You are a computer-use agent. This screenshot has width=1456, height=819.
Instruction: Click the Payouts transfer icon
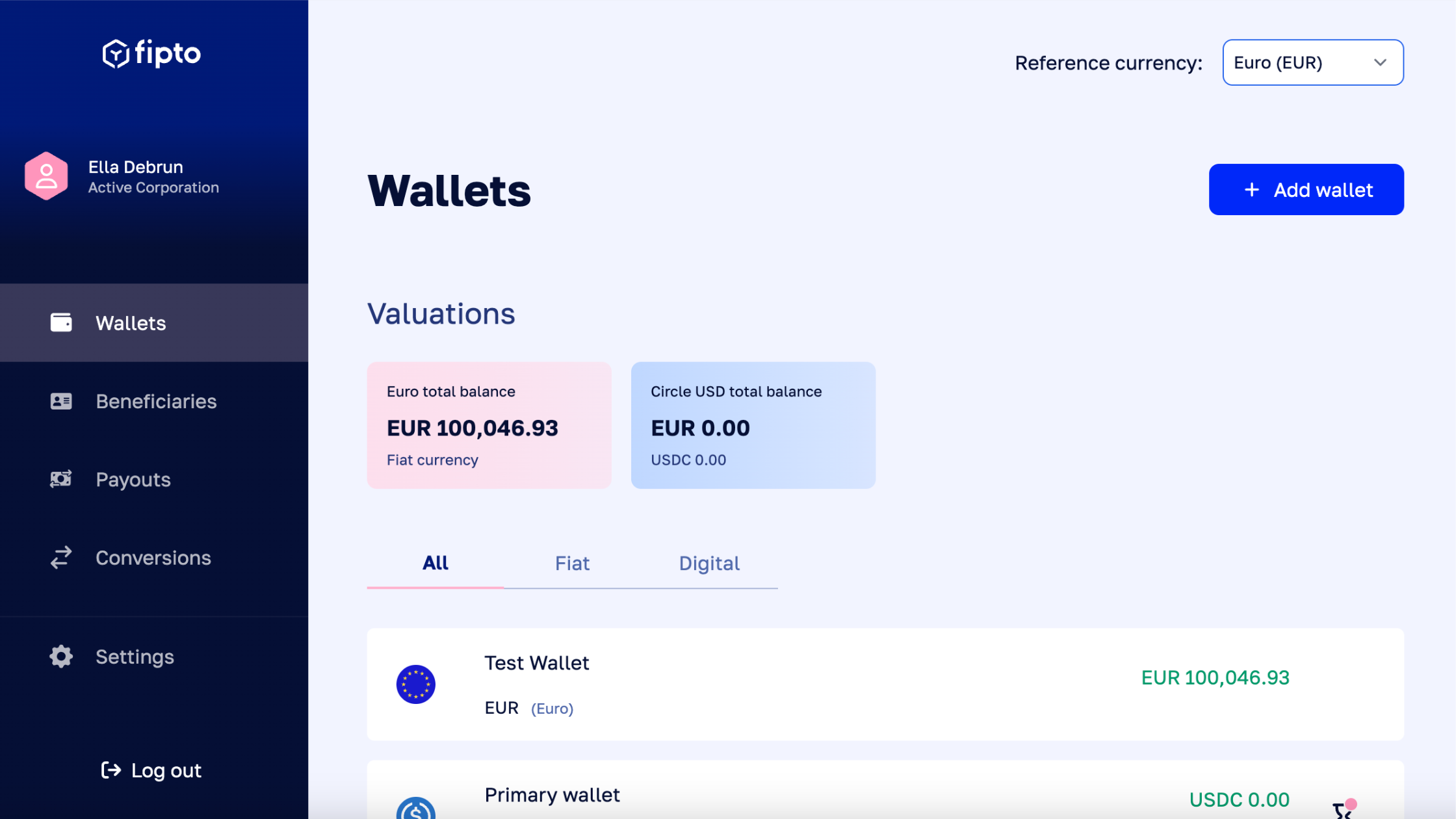(60, 479)
